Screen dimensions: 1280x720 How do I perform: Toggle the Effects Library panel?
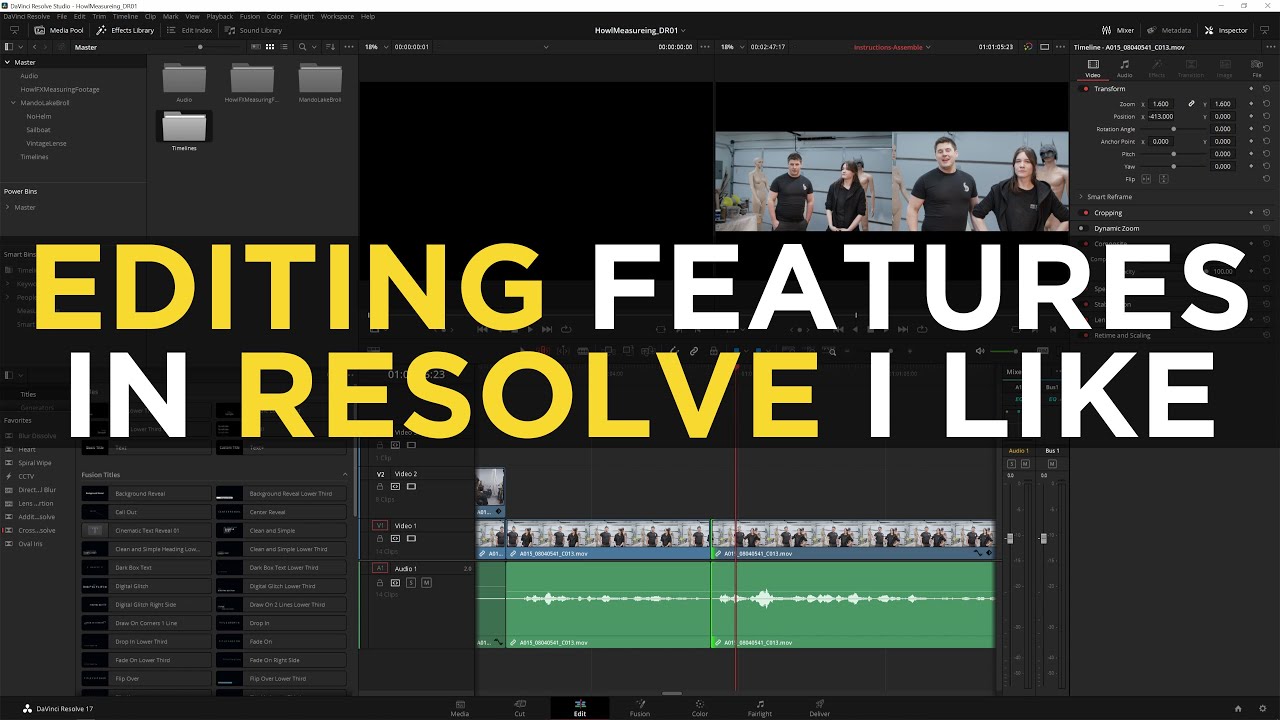coord(125,30)
